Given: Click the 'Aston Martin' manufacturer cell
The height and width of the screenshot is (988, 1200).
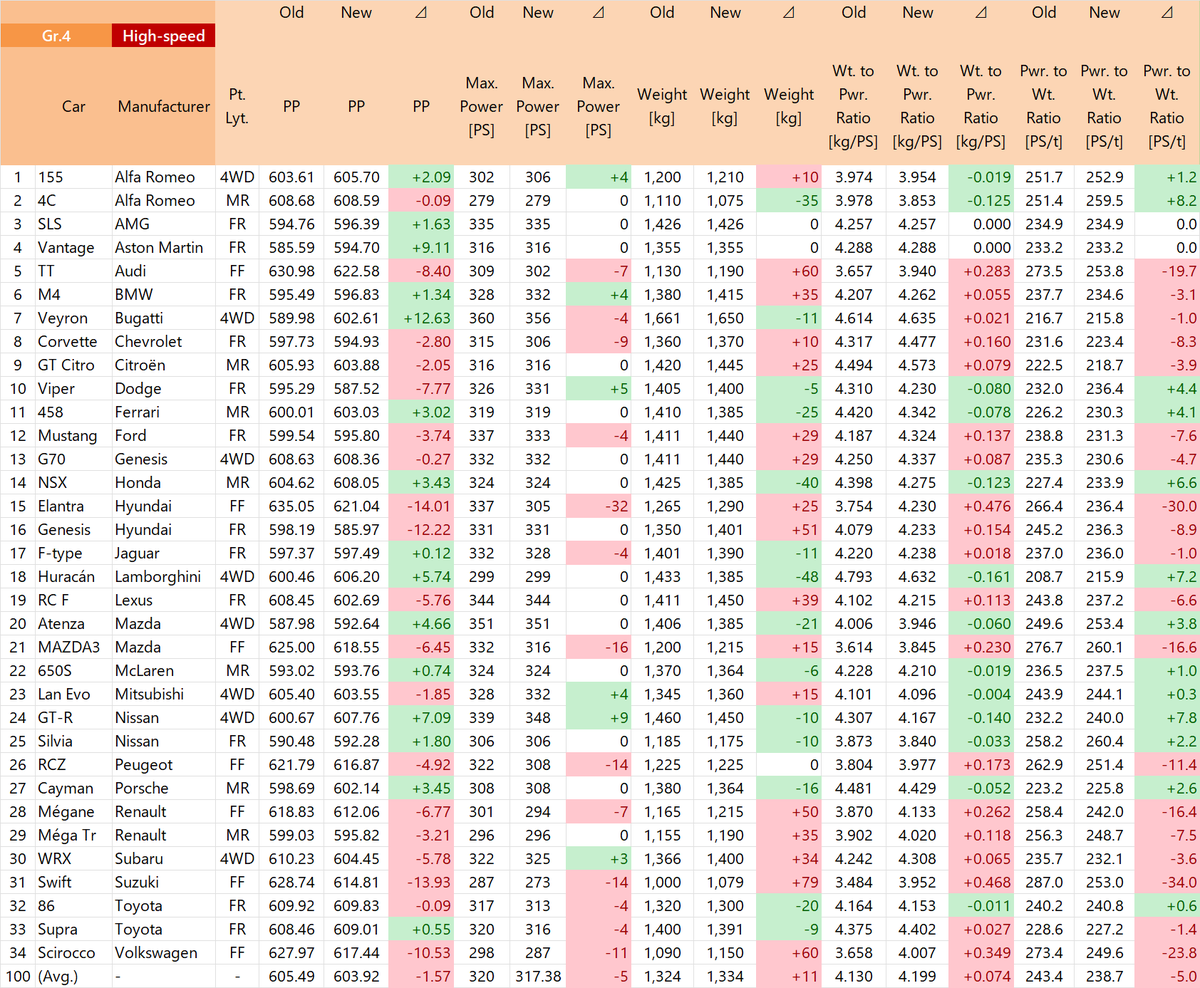Looking at the screenshot, I should [x=164, y=247].
